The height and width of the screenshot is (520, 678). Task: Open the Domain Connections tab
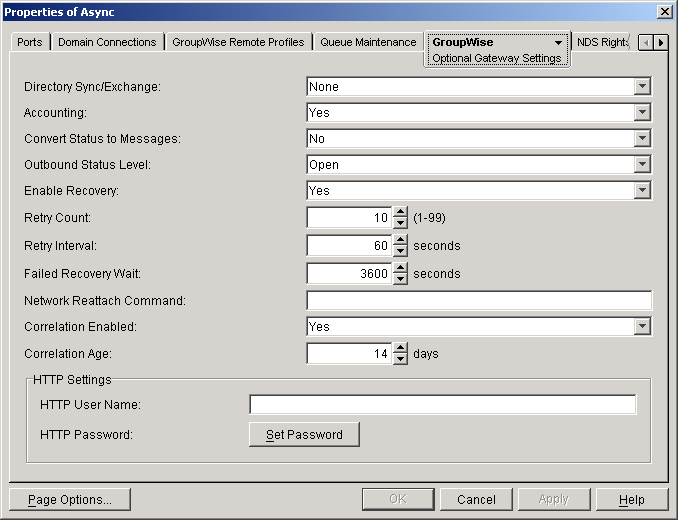(107, 42)
